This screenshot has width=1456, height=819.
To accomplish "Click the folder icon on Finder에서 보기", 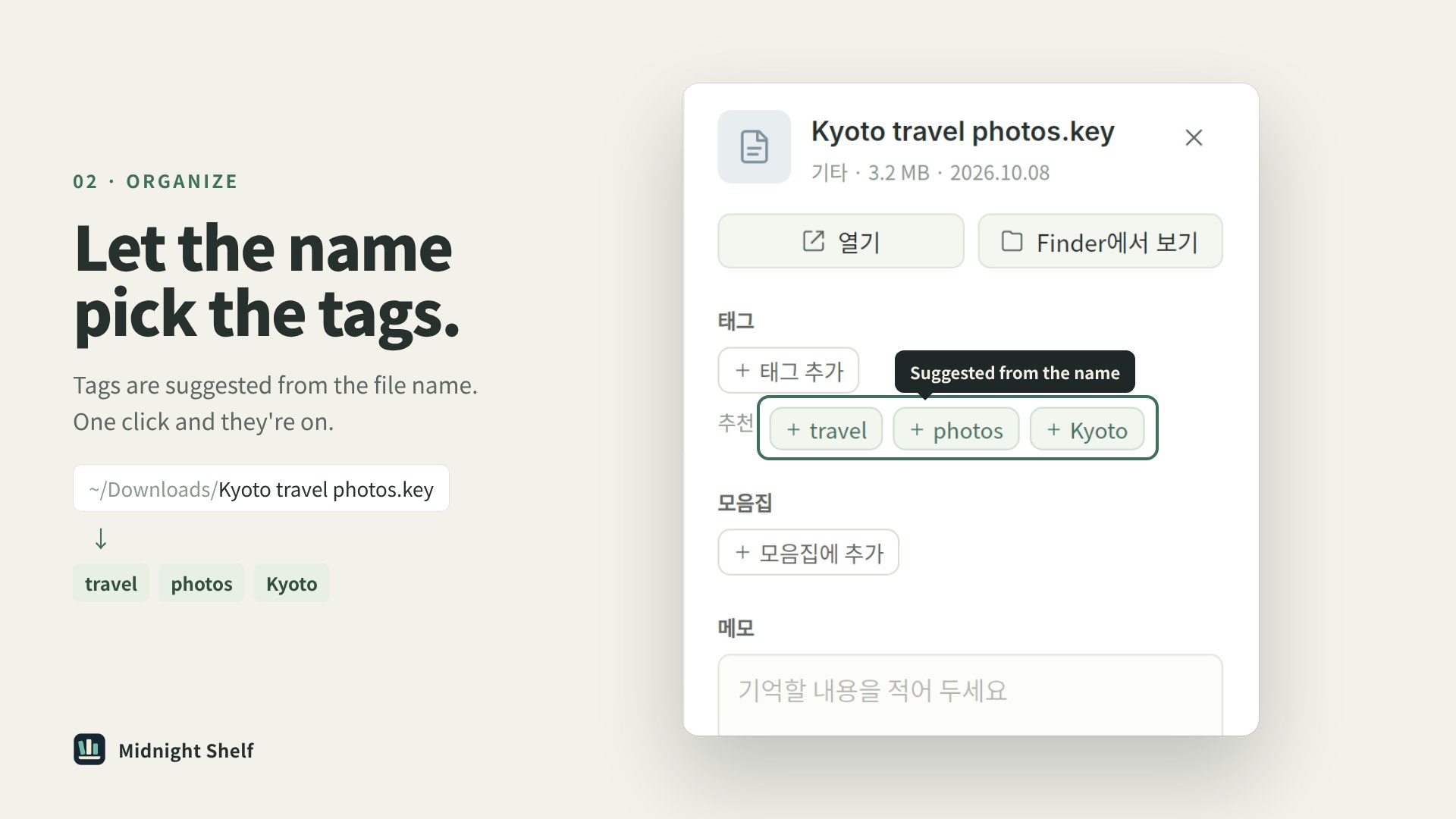I will (x=1012, y=241).
